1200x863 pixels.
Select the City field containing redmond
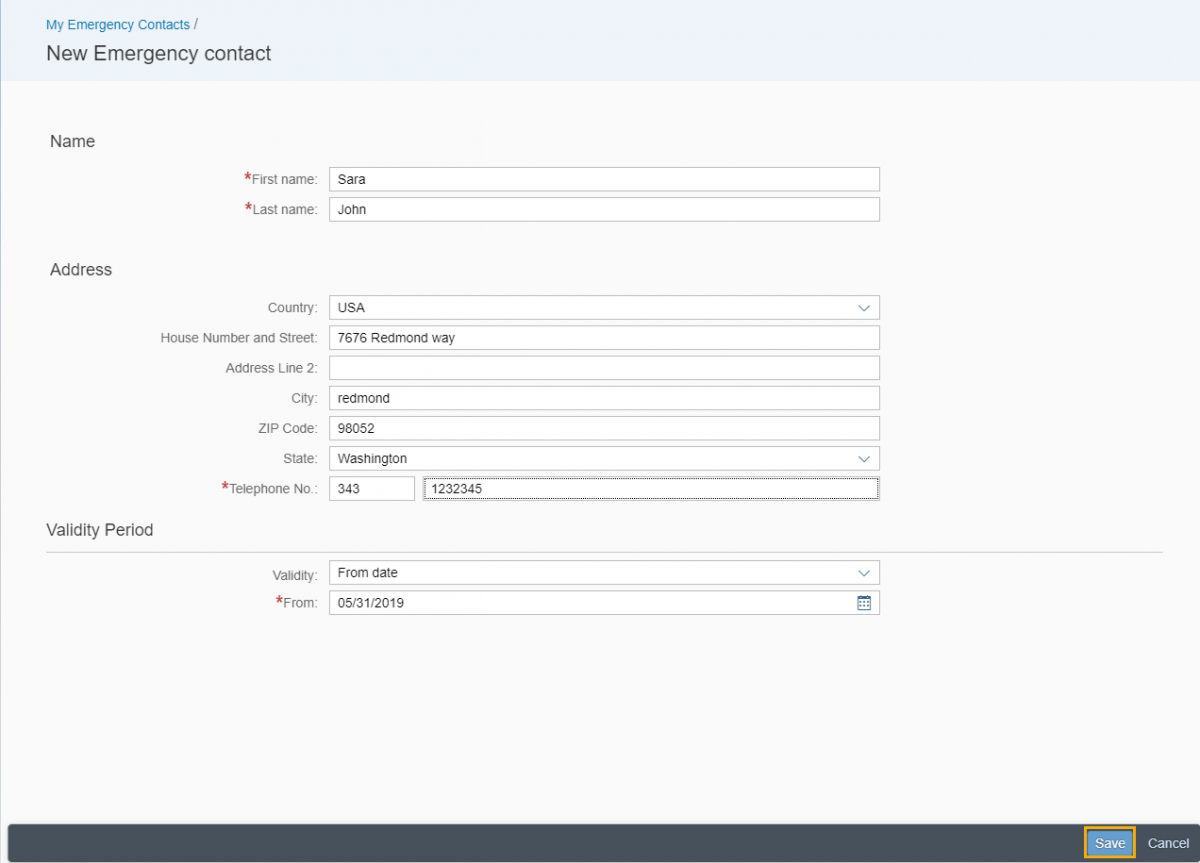pos(604,398)
